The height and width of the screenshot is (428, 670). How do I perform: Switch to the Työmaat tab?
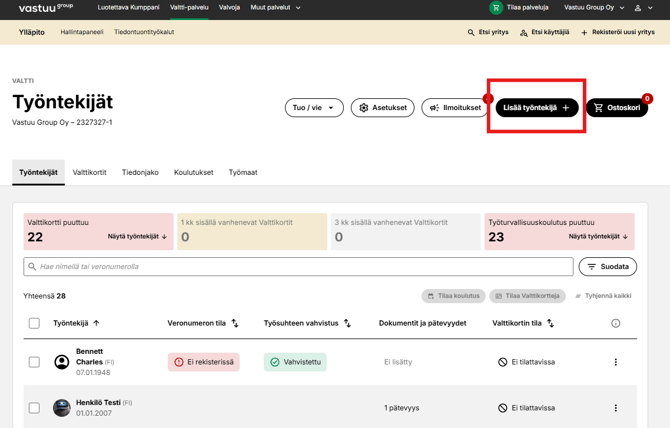click(x=243, y=173)
